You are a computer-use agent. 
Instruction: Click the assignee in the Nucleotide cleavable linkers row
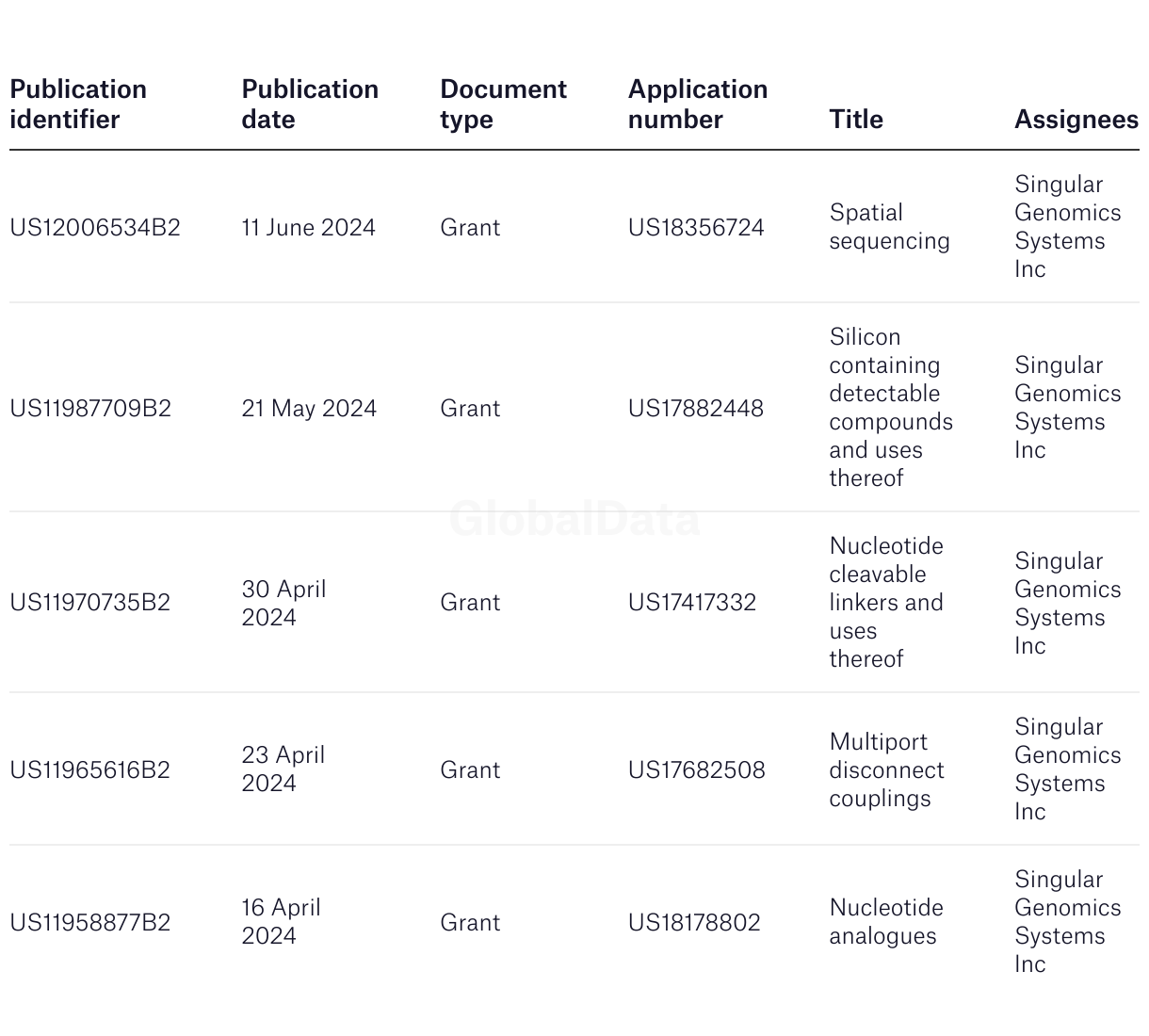click(x=1068, y=604)
